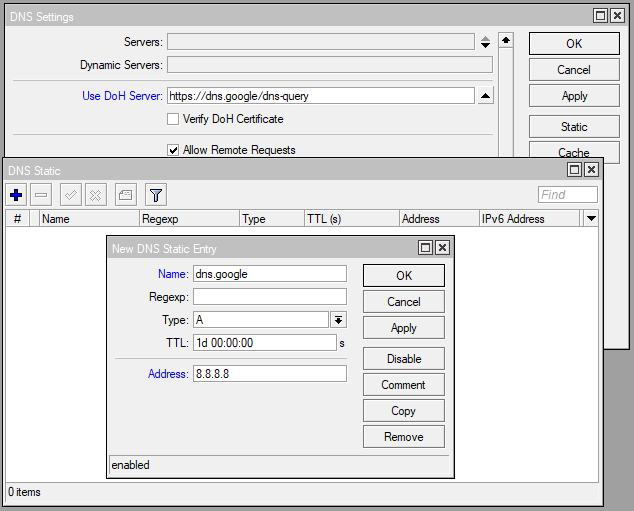Click the Servers input field in DNS Settings
The image size is (634, 511).
coord(321,42)
